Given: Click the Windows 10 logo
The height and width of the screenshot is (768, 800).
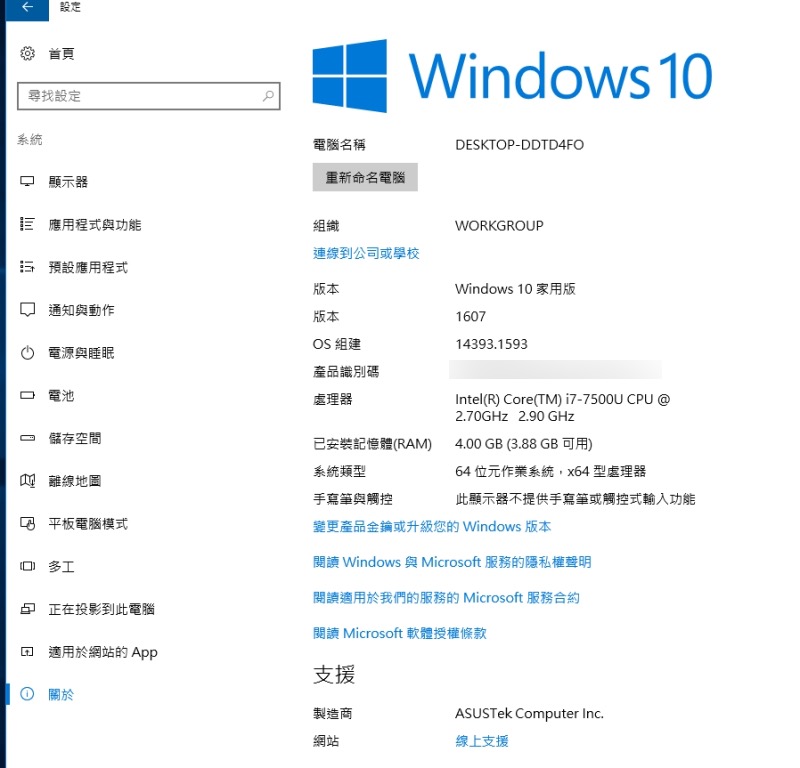Looking at the screenshot, I should [512, 76].
